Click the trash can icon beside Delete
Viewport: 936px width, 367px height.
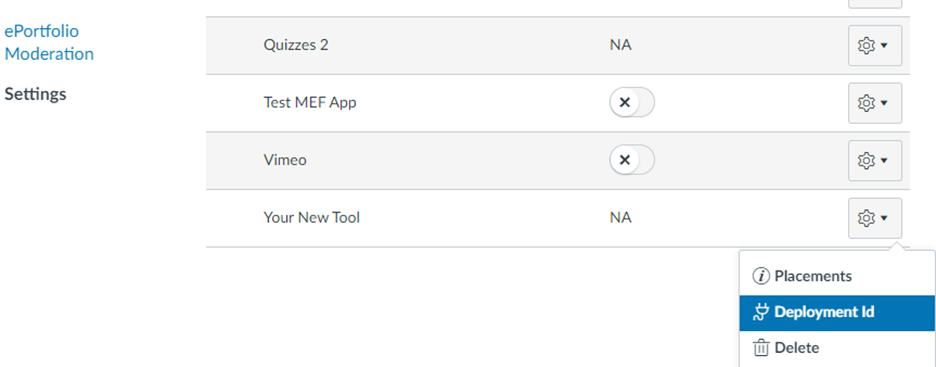[760, 347]
